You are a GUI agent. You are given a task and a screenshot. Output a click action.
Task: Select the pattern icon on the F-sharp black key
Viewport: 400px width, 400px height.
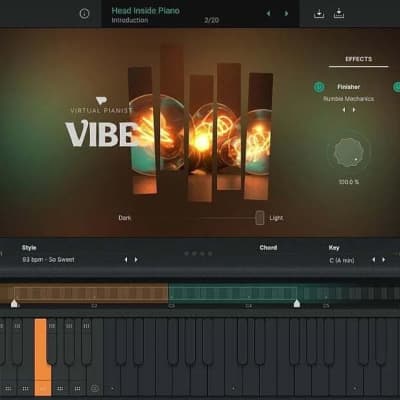click(x=52, y=326)
